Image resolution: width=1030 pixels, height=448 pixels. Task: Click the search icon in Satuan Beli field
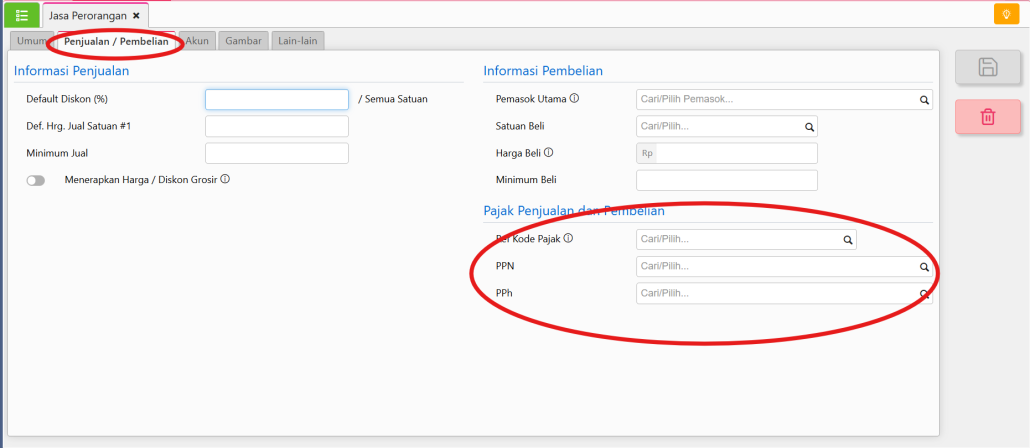coord(809,127)
